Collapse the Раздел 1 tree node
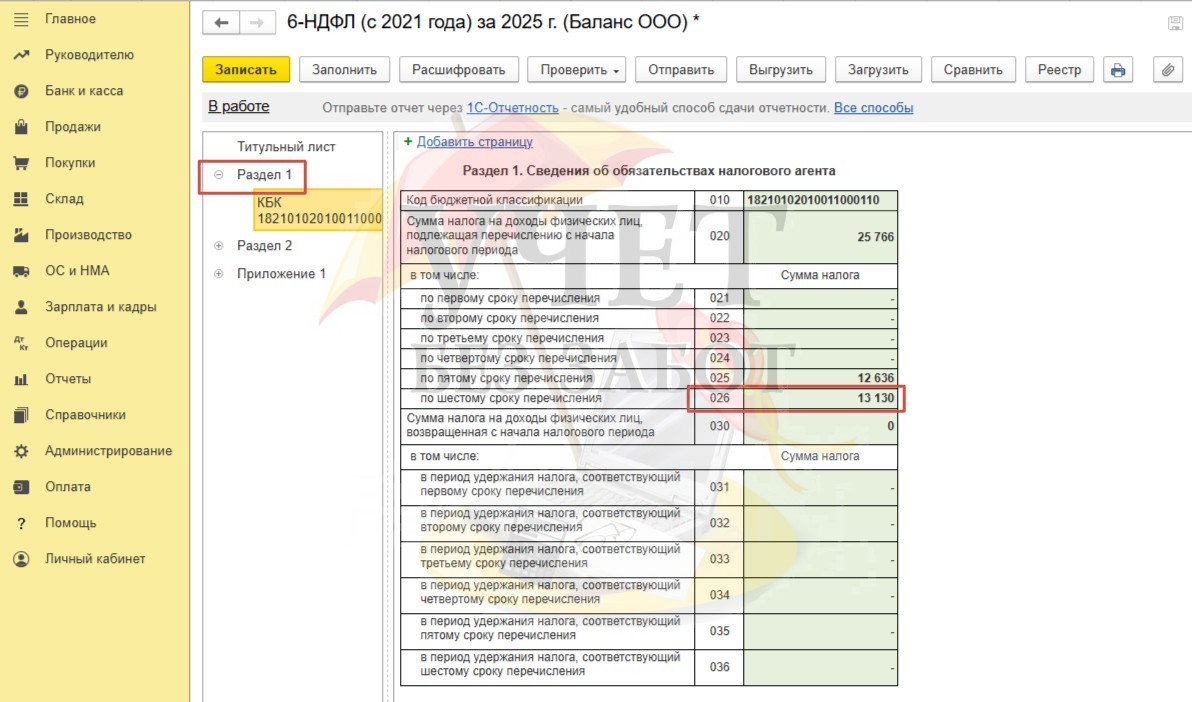Image resolution: width=1192 pixels, height=702 pixels. pos(218,175)
